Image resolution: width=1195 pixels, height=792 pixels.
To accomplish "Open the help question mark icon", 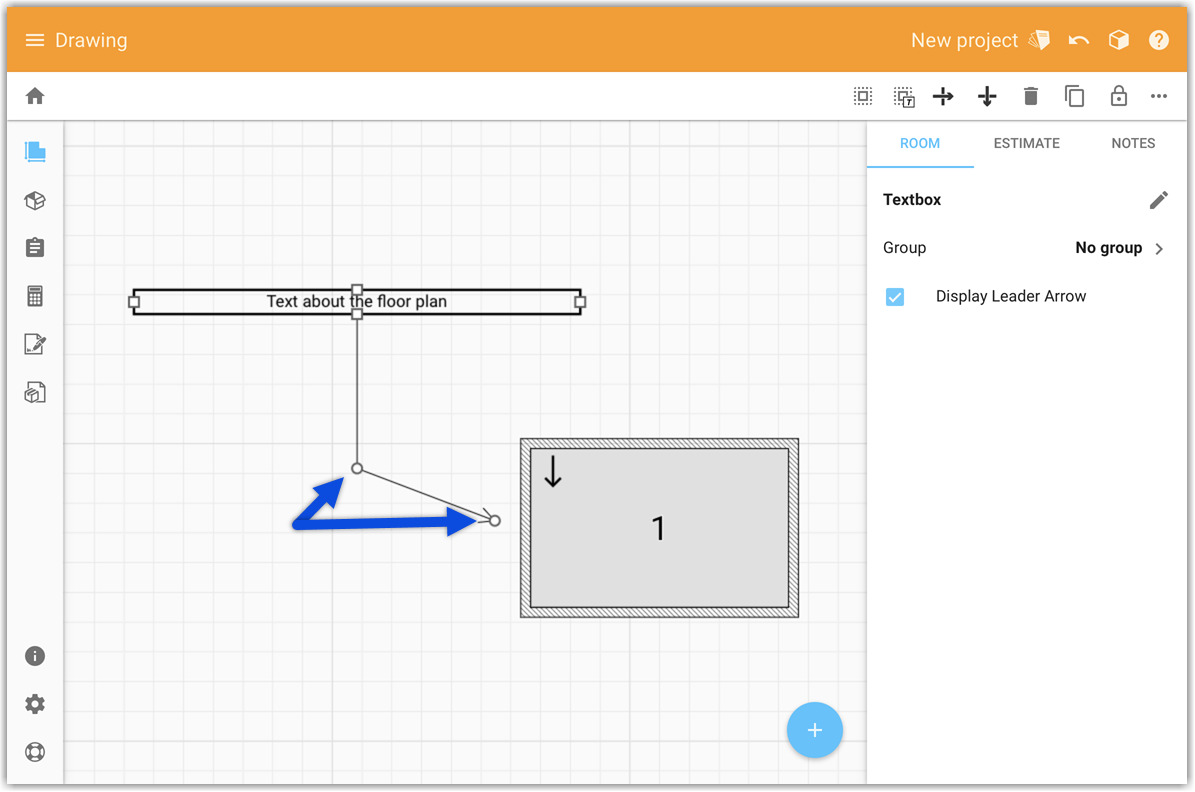I will pyautogui.click(x=1158, y=40).
